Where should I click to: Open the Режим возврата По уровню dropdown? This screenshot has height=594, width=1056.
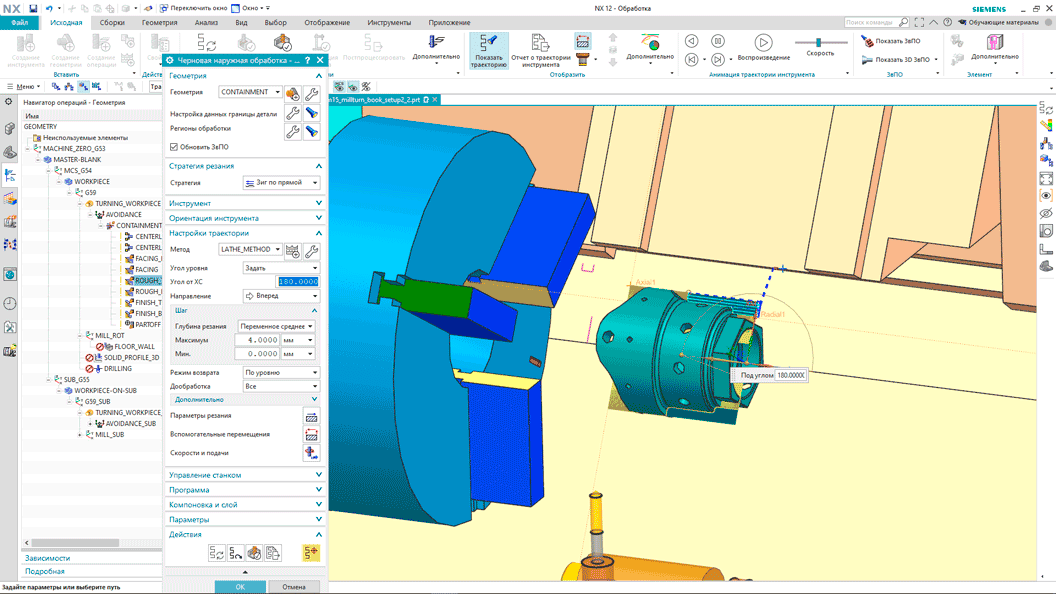281,372
